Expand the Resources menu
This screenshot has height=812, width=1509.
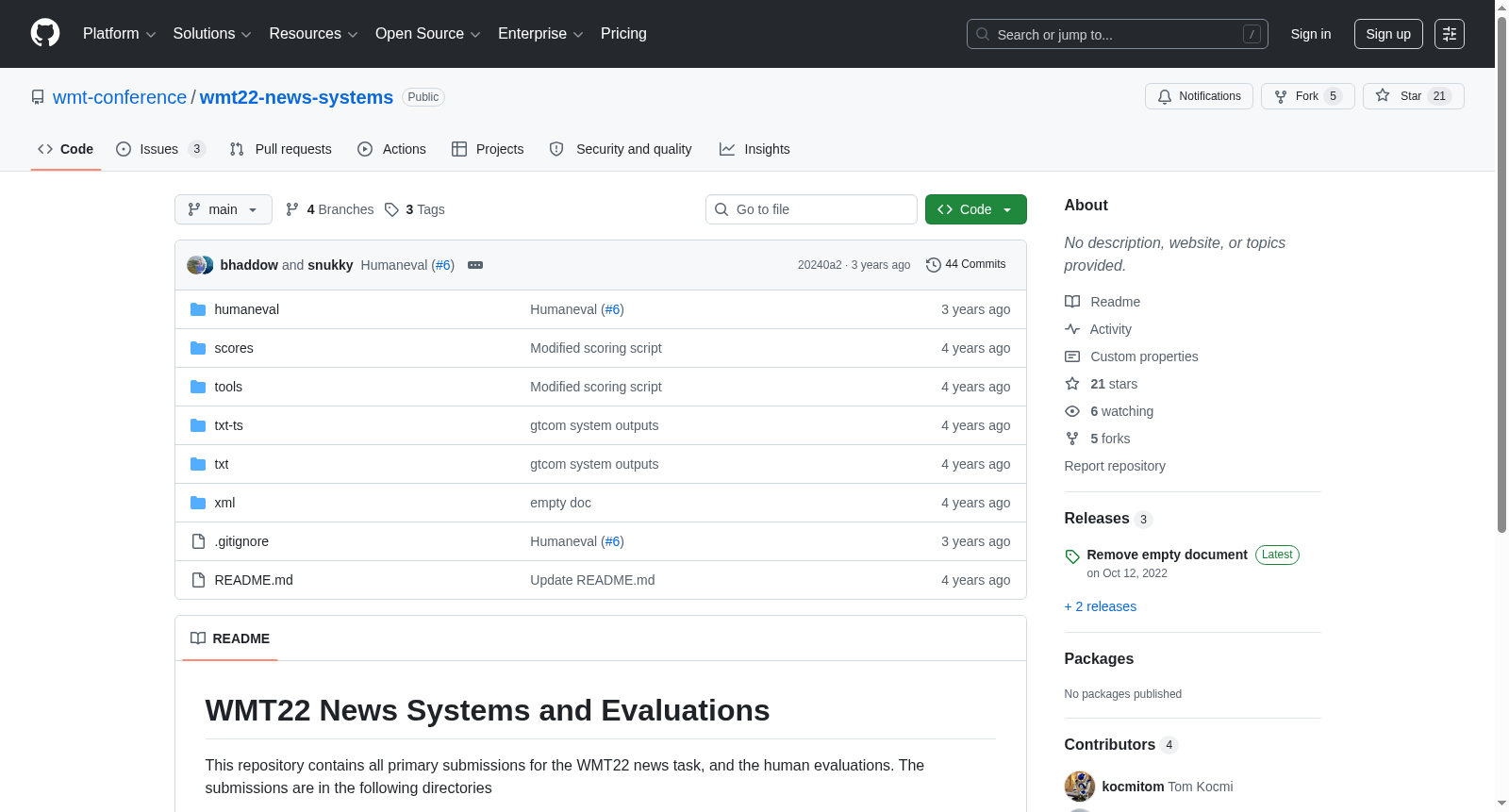[314, 34]
